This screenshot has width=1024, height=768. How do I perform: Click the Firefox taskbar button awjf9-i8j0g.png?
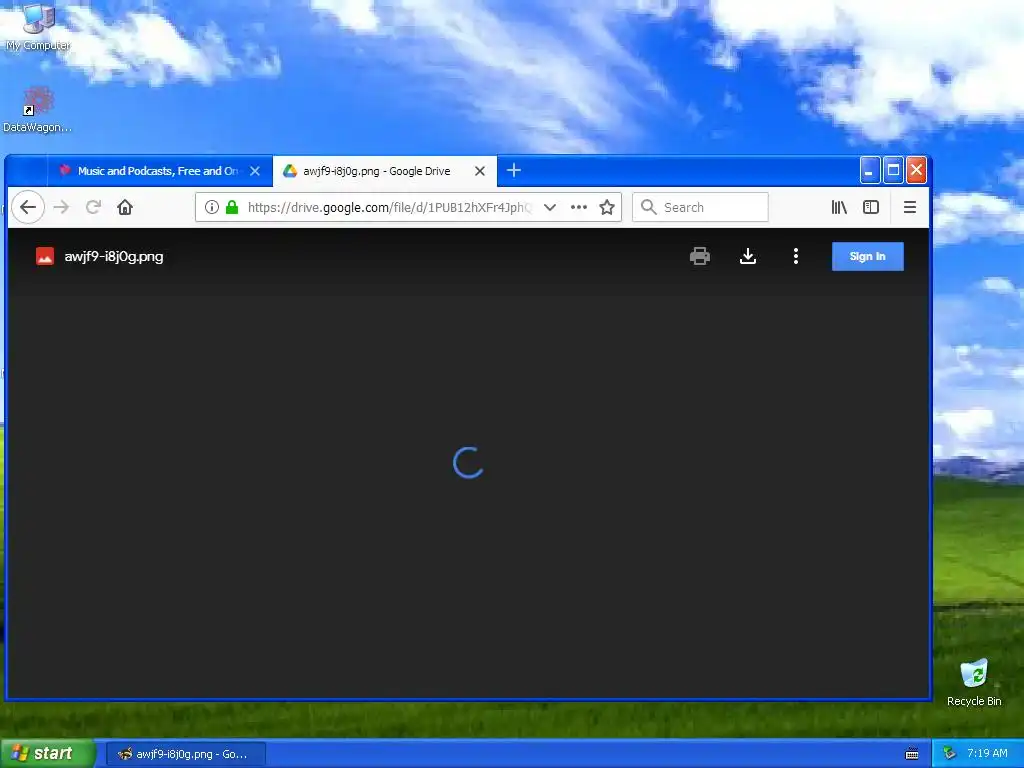point(186,754)
